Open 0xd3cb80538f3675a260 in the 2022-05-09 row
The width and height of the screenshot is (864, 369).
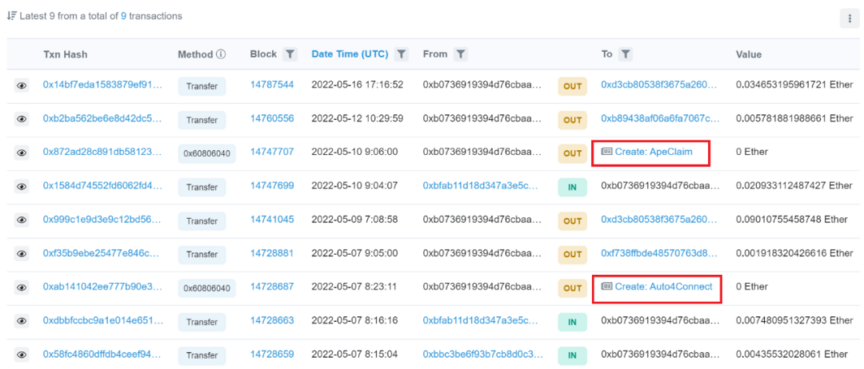(660, 219)
